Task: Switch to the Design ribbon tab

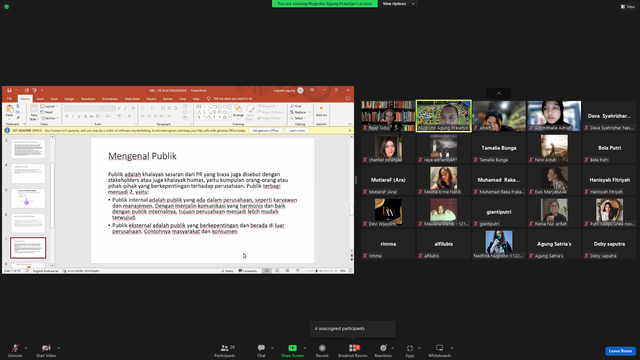Action: pos(69,99)
